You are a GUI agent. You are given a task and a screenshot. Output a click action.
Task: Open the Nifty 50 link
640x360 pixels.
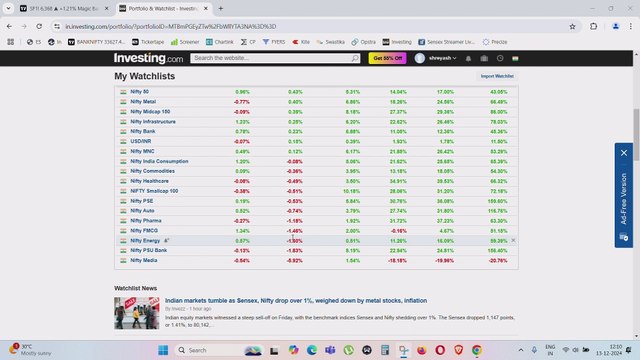[140, 92]
